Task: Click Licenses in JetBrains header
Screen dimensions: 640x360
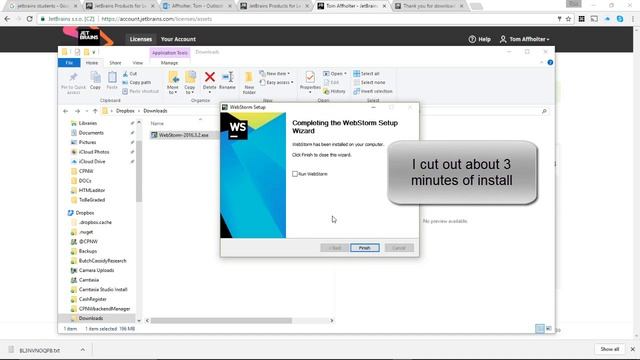Action: pos(141,39)
